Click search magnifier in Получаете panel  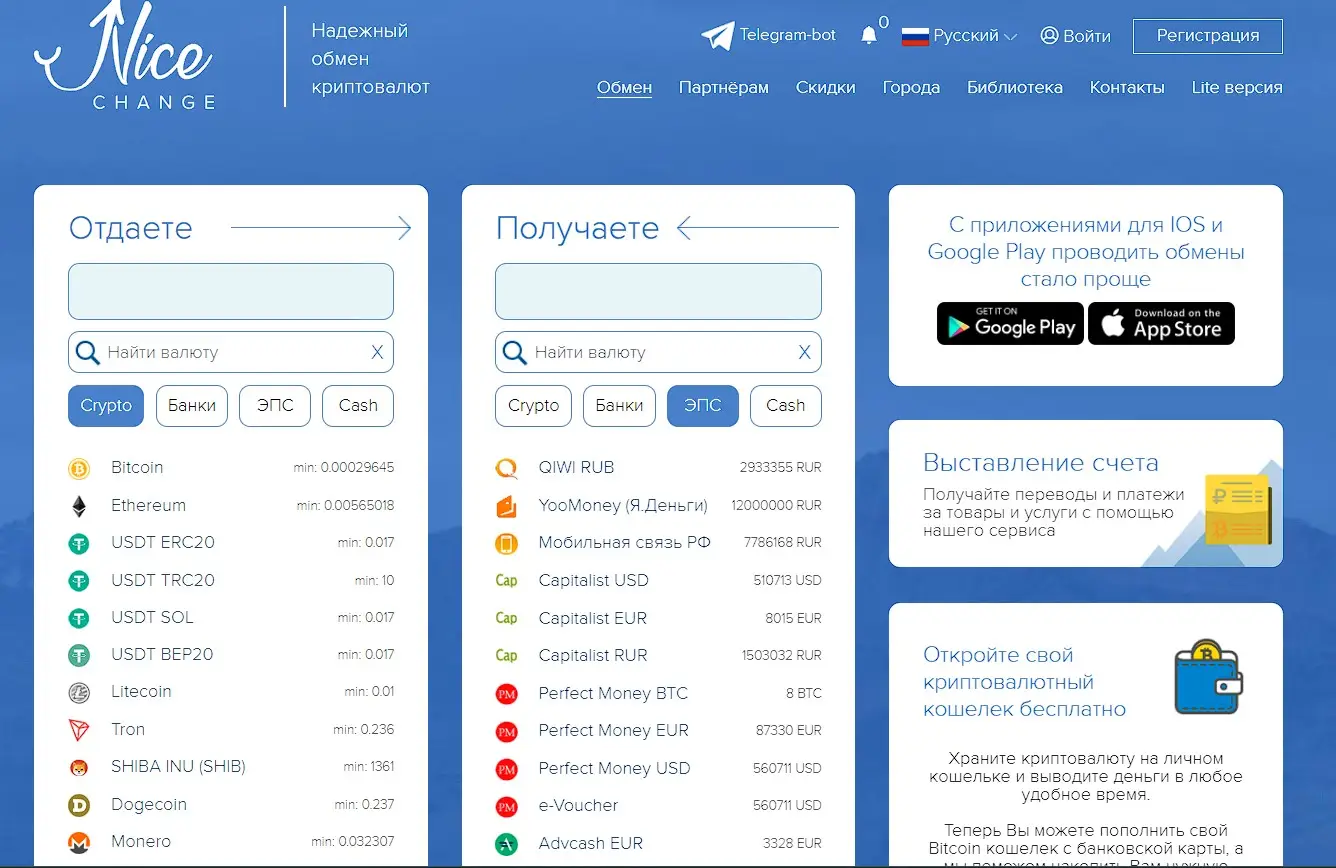point(515,353)
